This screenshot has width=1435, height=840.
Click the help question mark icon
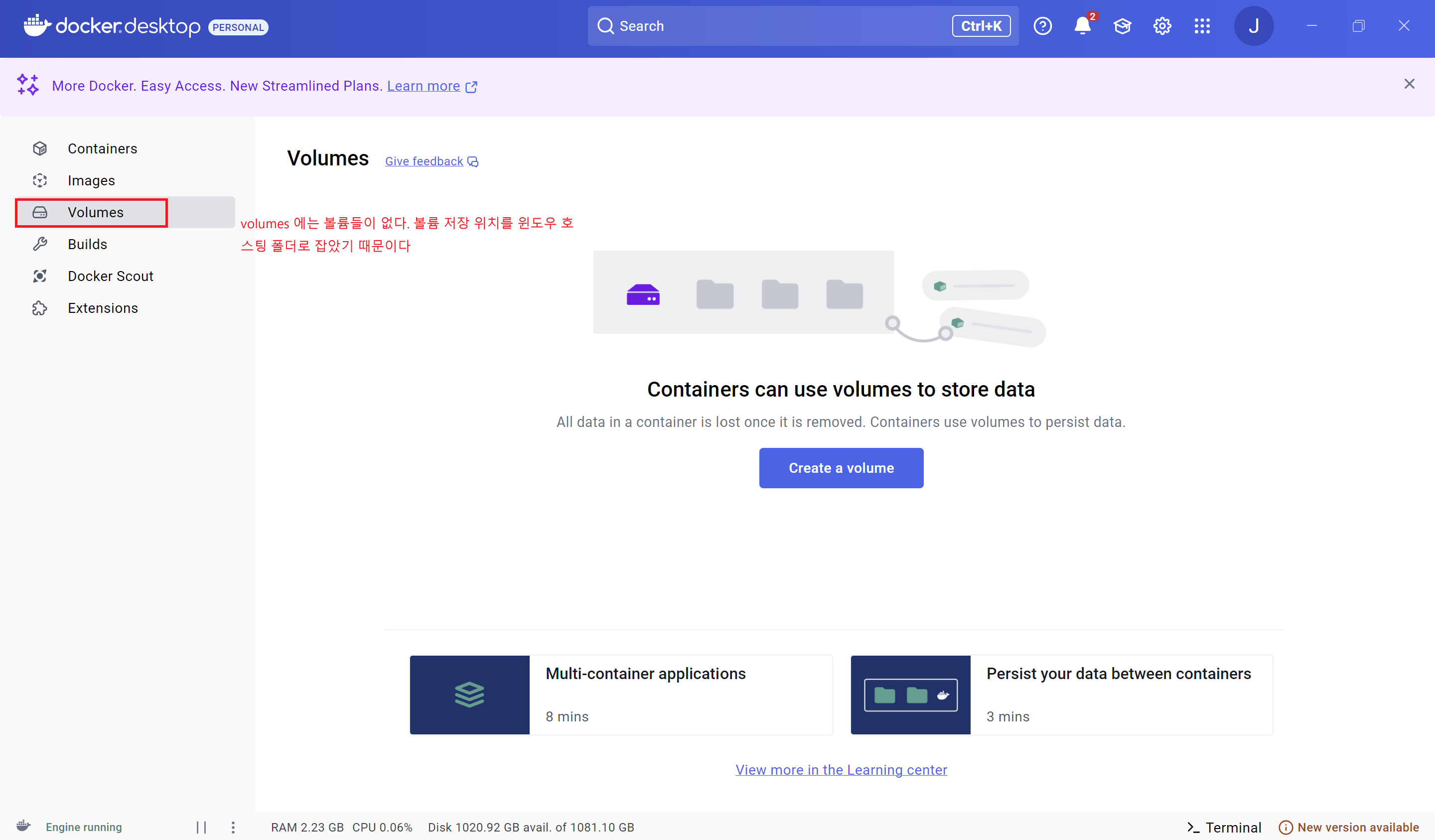click(1042, 26)
